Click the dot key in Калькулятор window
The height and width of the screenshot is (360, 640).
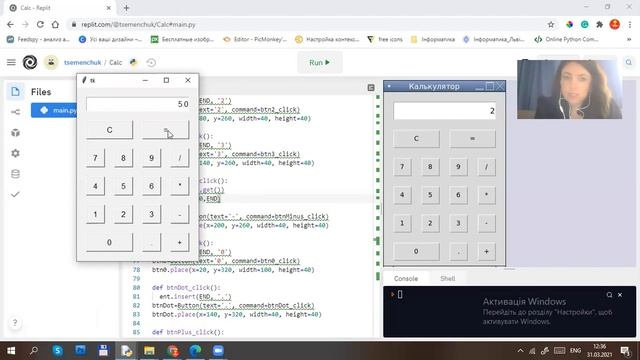pos(458,251)
